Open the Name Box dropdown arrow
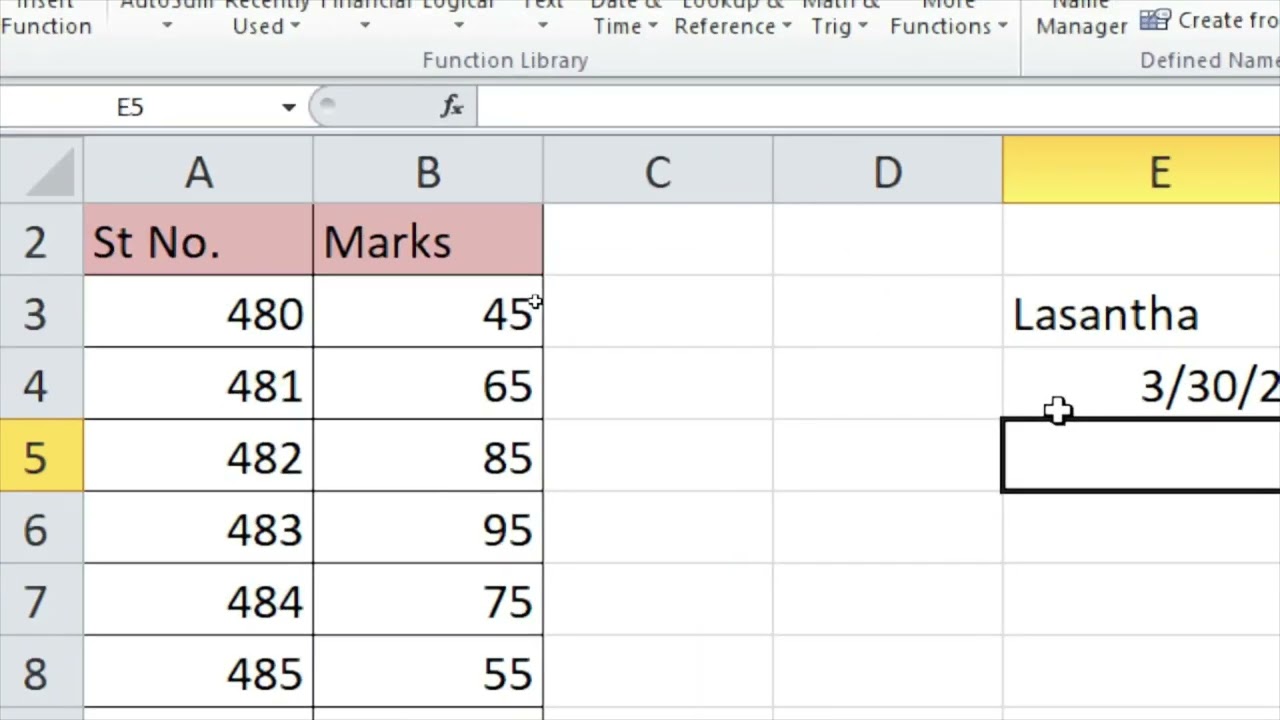1280x720 pixels. coord(288,107)
